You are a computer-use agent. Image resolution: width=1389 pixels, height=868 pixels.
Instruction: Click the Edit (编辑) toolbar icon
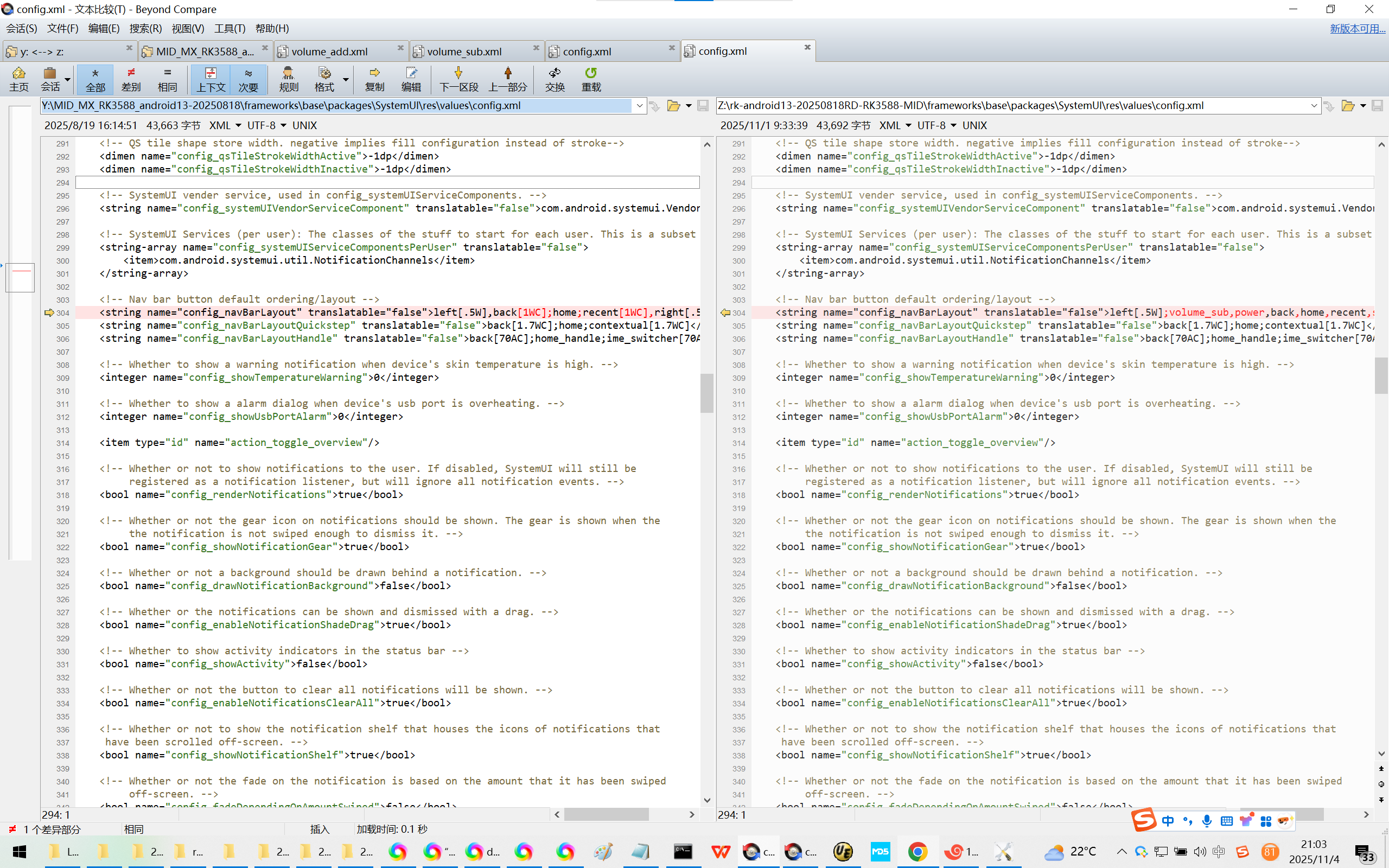click(411, 79)
